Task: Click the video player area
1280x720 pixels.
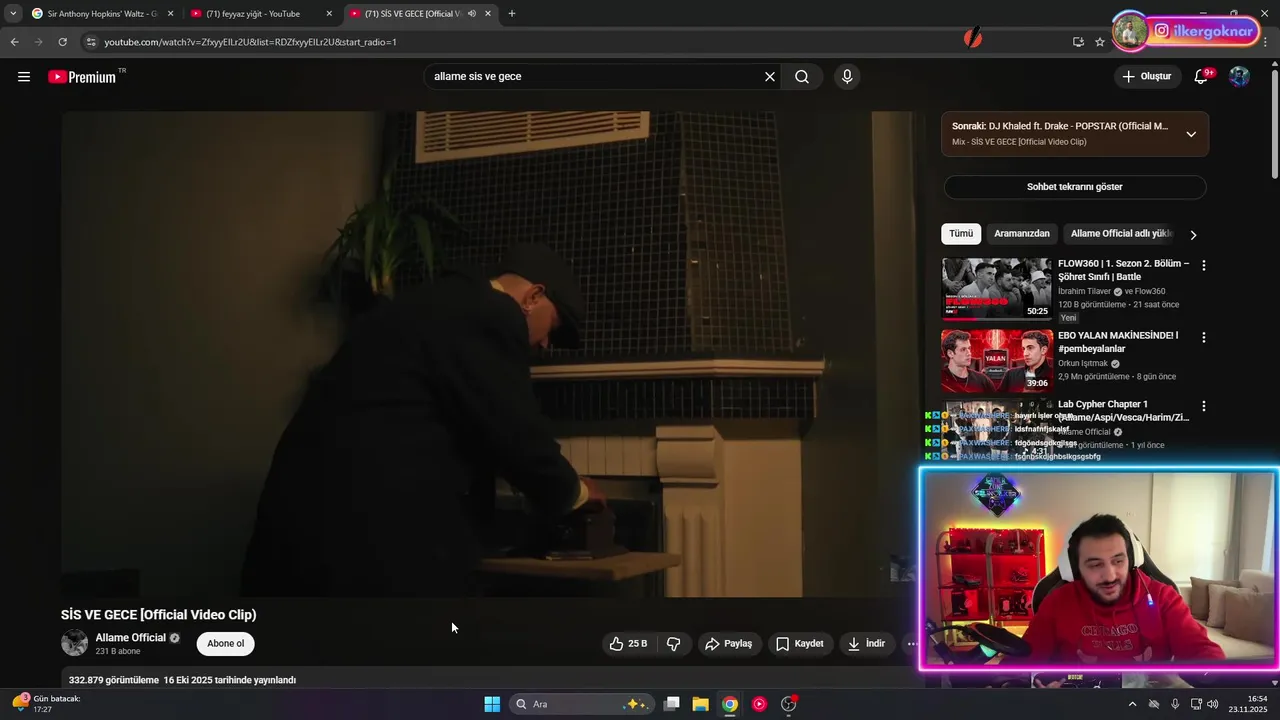Action: click(x=489, y=354)
